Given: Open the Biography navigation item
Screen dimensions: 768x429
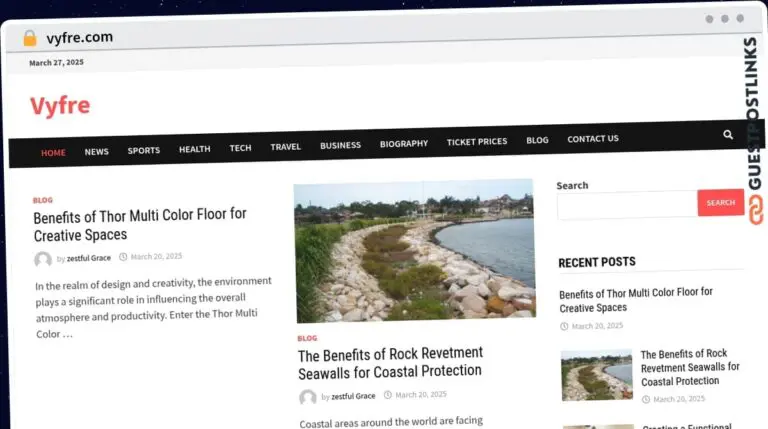Looking at the screenshot, I should (403, 144).
